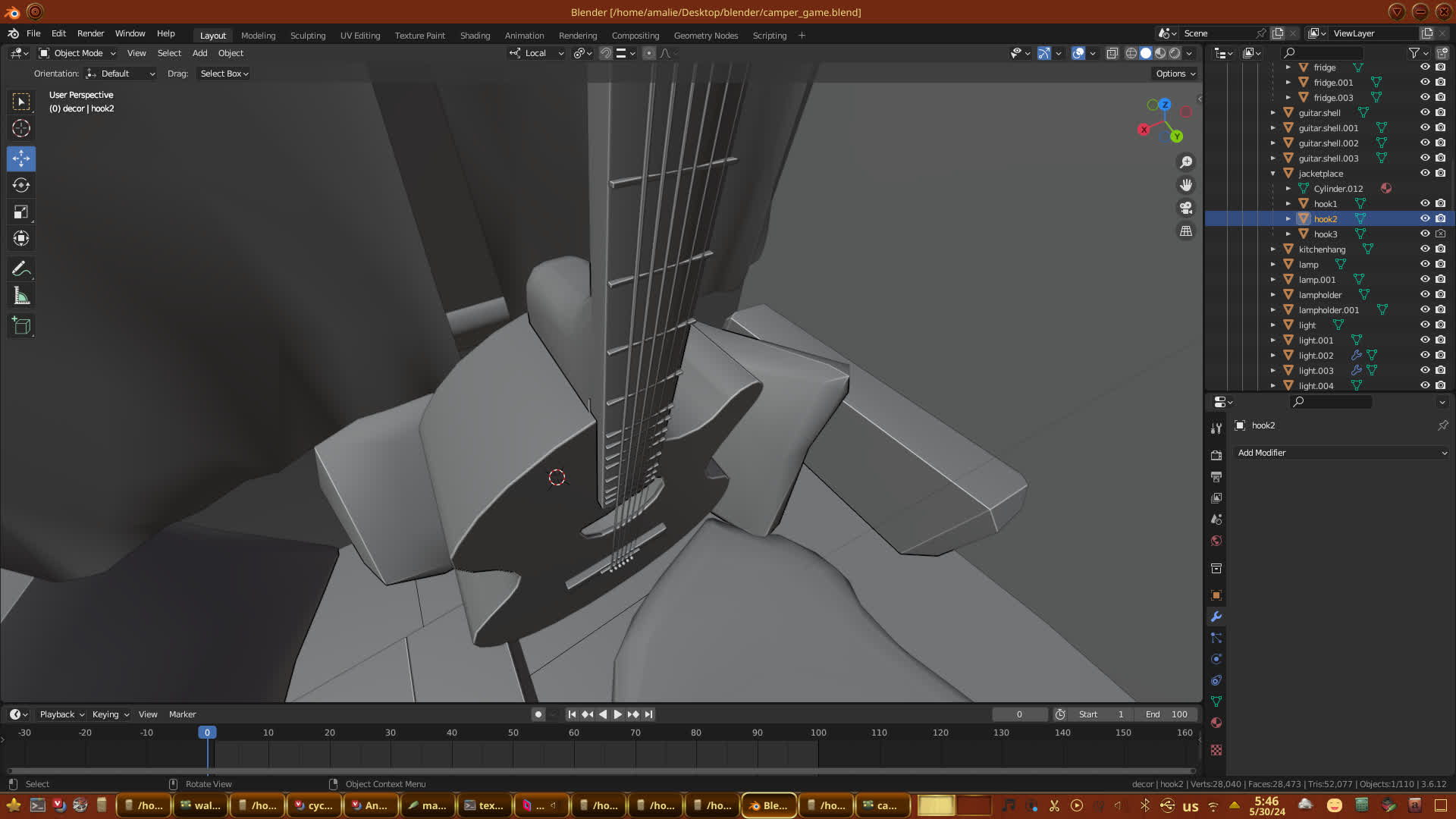Screen dimensions: 1456x819
Task: Open Physics properties tab
Action: pos(1216,659)
